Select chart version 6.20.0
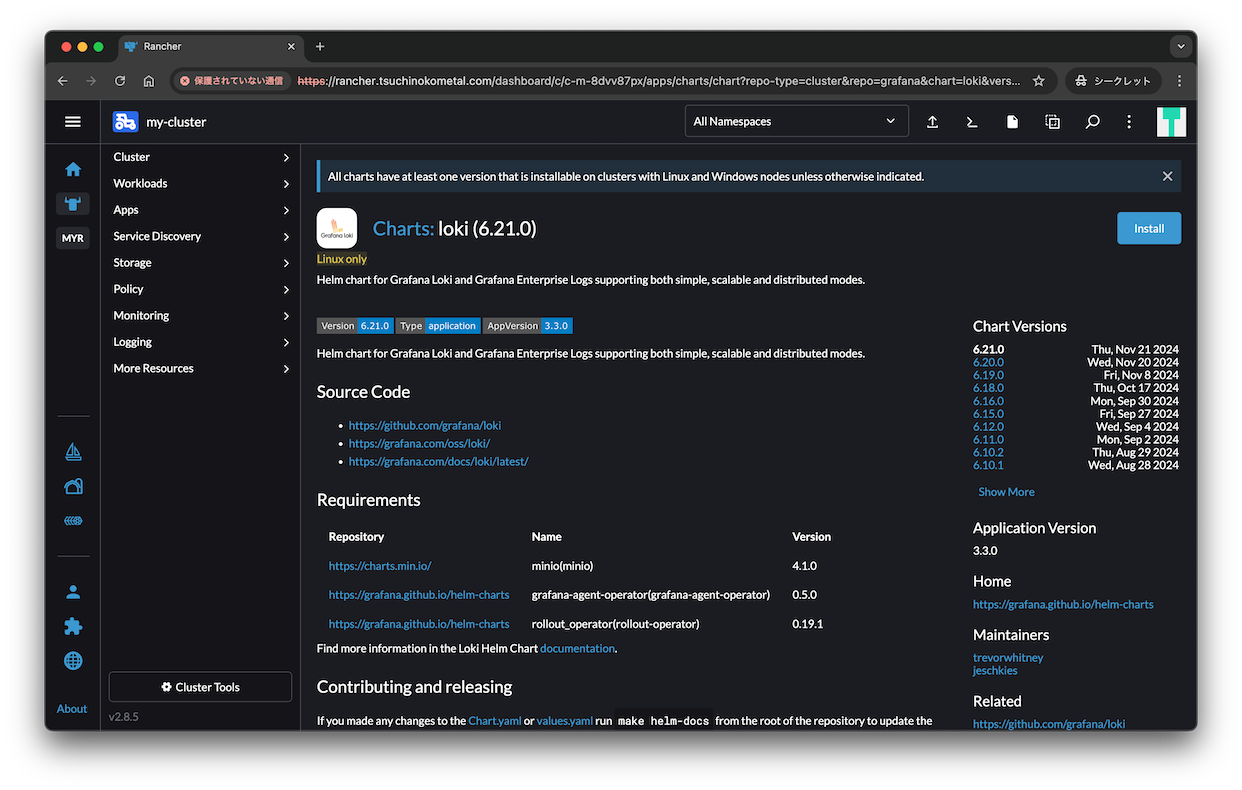 (x=988, y=362)
